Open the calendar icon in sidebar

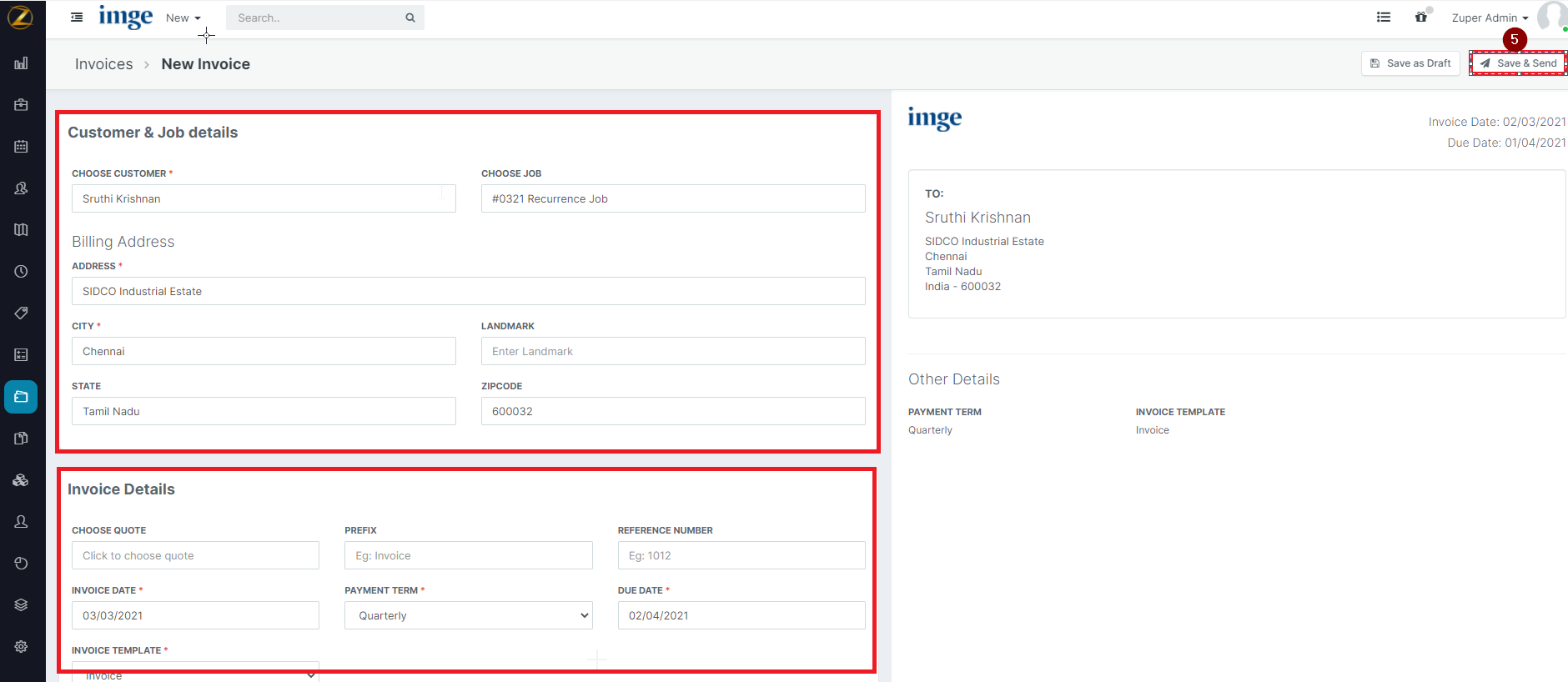click(21, 147)
